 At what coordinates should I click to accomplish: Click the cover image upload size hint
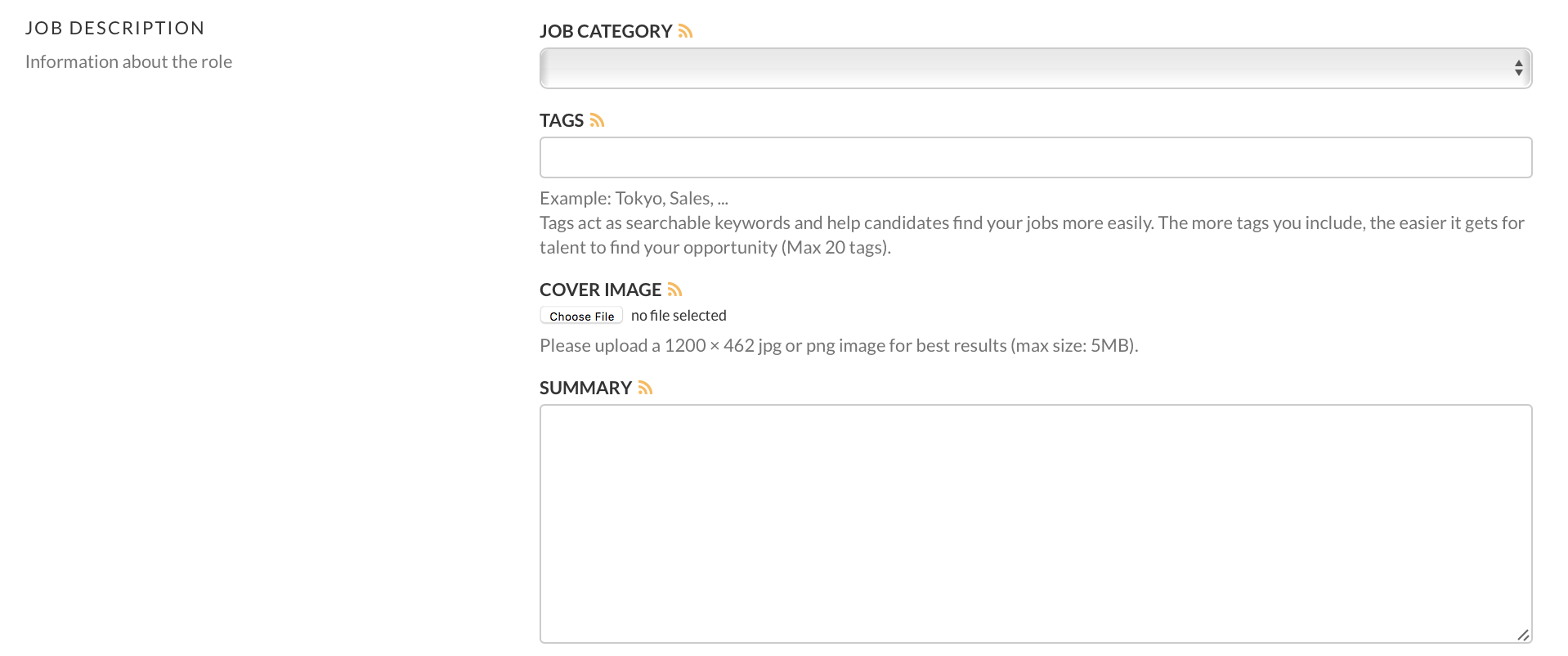[x=839, y=345]
